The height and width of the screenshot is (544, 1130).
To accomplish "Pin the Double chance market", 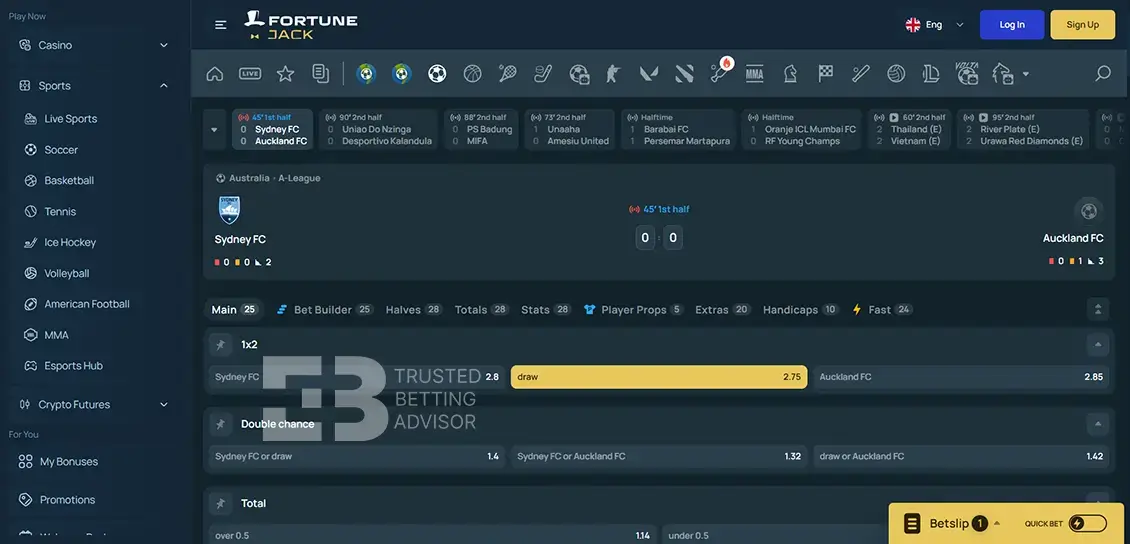I will click(220, 424).
